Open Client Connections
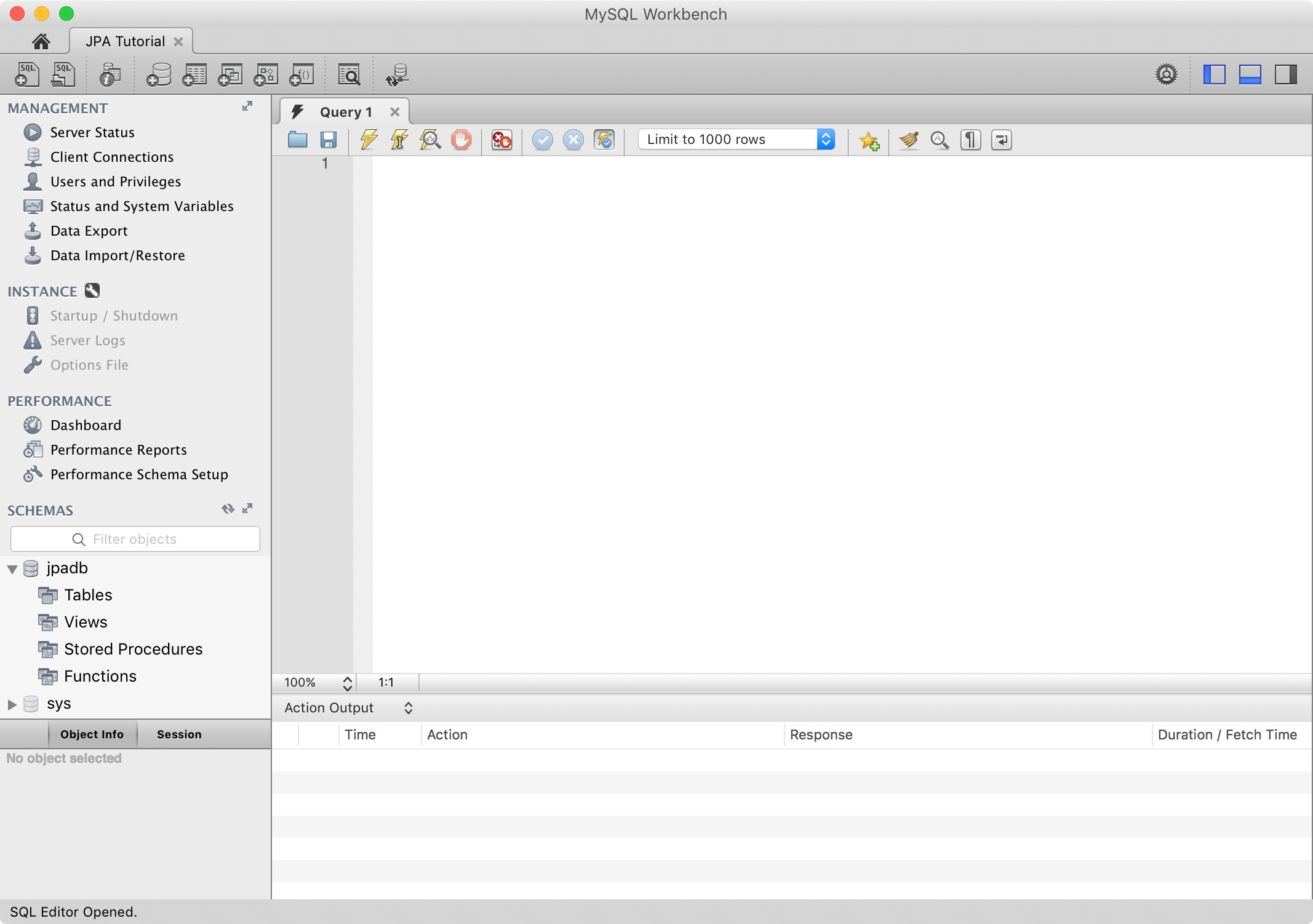The image size is (1313, 924). click(x=112, y=157)
